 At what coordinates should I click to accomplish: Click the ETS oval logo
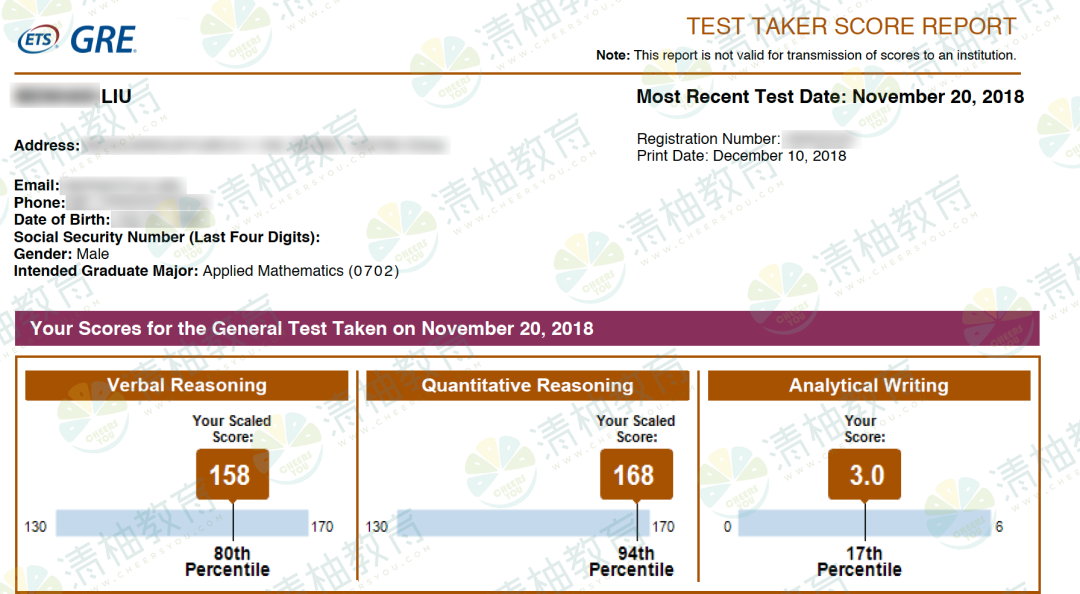39,39
